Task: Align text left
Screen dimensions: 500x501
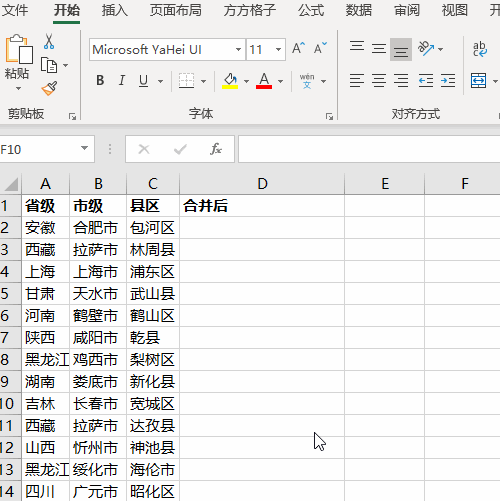Action: tap(357, 81)
